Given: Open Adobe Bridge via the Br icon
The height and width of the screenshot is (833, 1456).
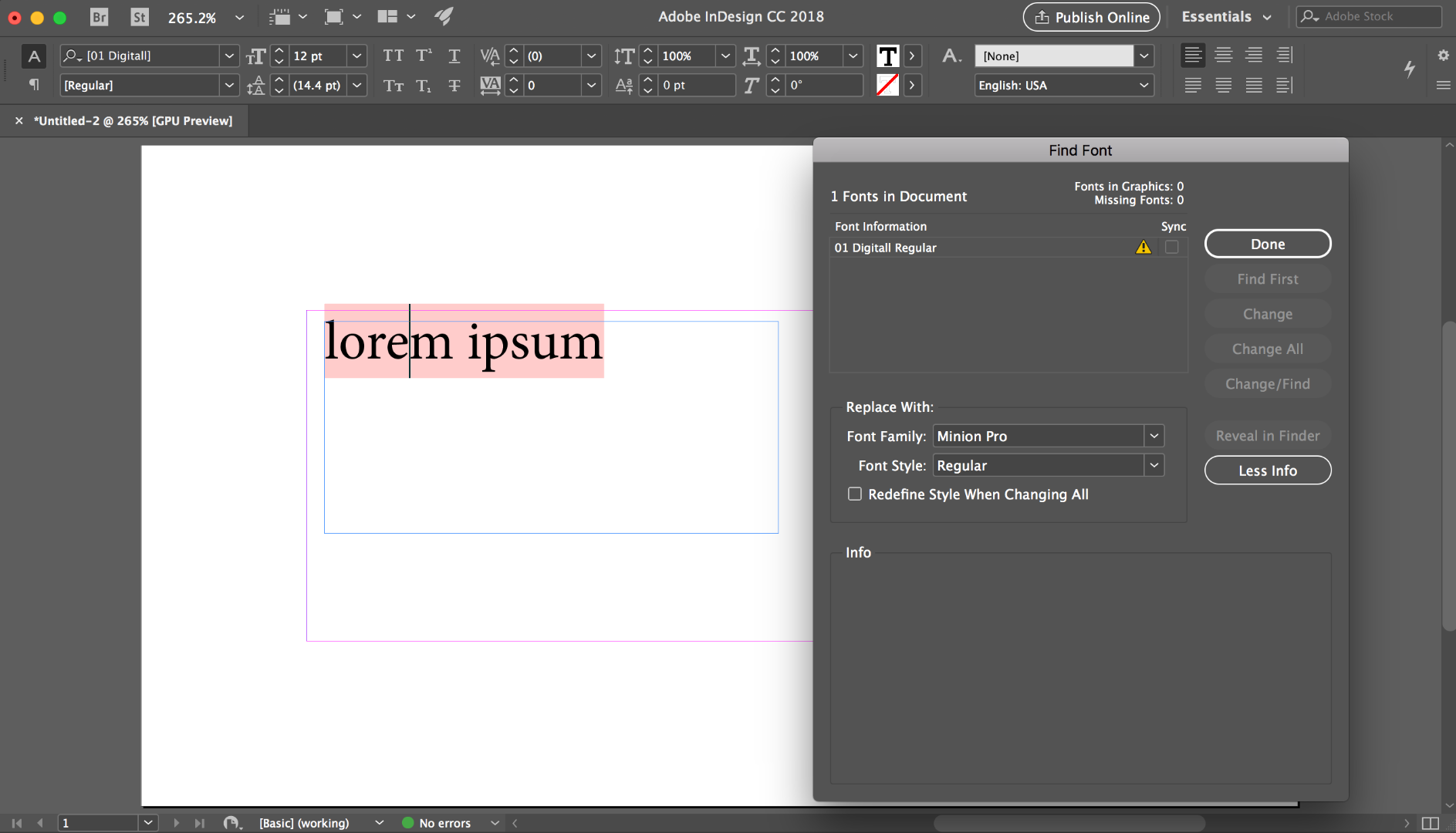Looking at the screenshot, I should click(99, 17).
